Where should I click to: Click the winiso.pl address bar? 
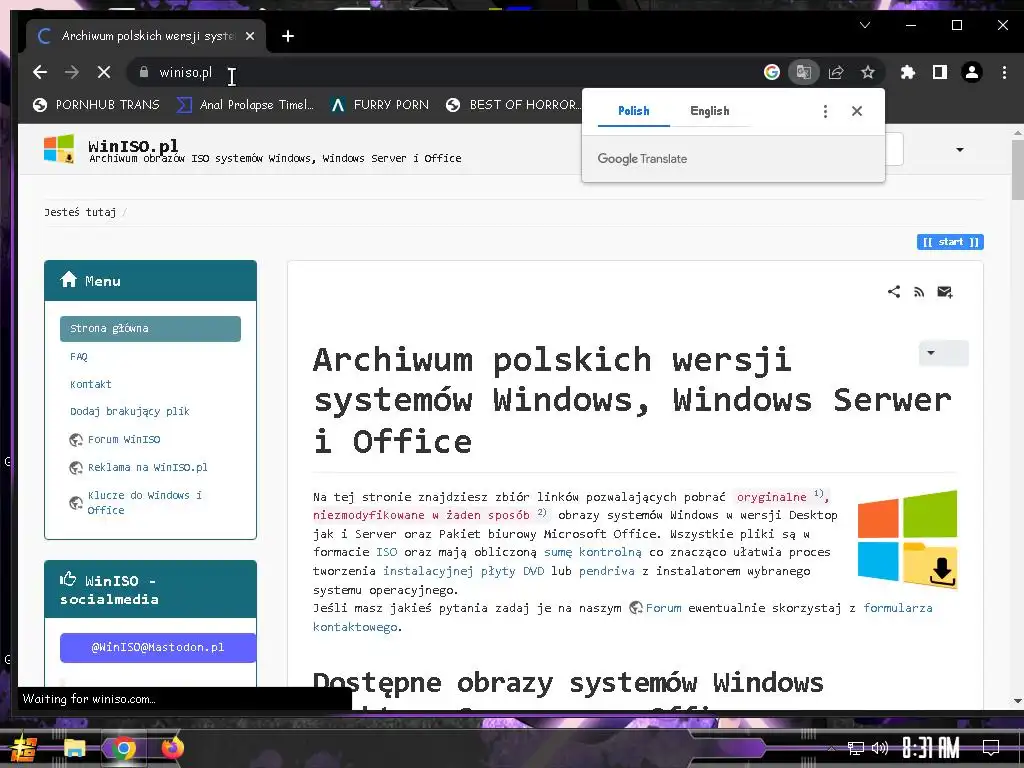[x=444, y=72]
